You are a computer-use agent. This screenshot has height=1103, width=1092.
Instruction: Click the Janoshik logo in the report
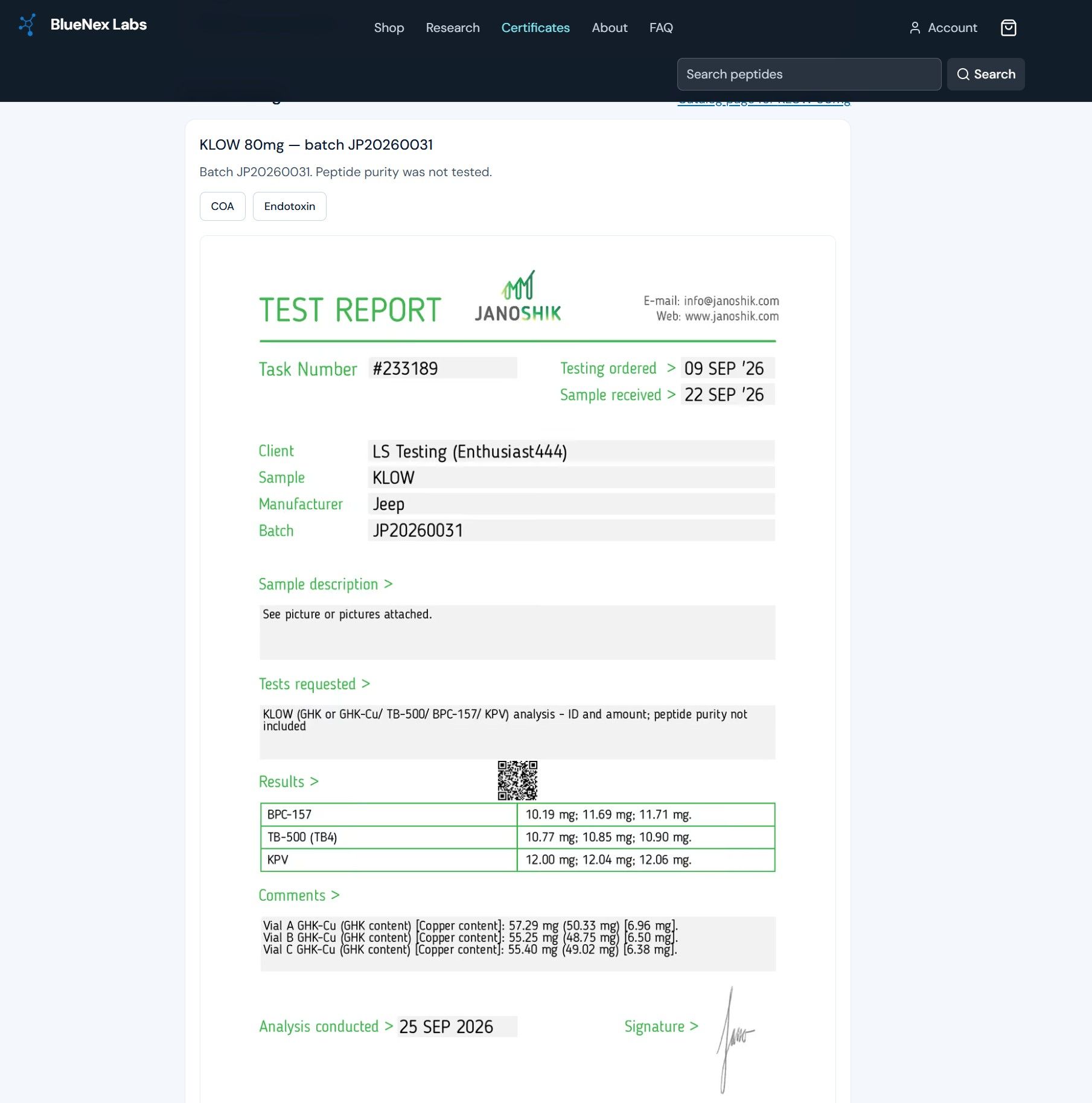tap(518, 296)
